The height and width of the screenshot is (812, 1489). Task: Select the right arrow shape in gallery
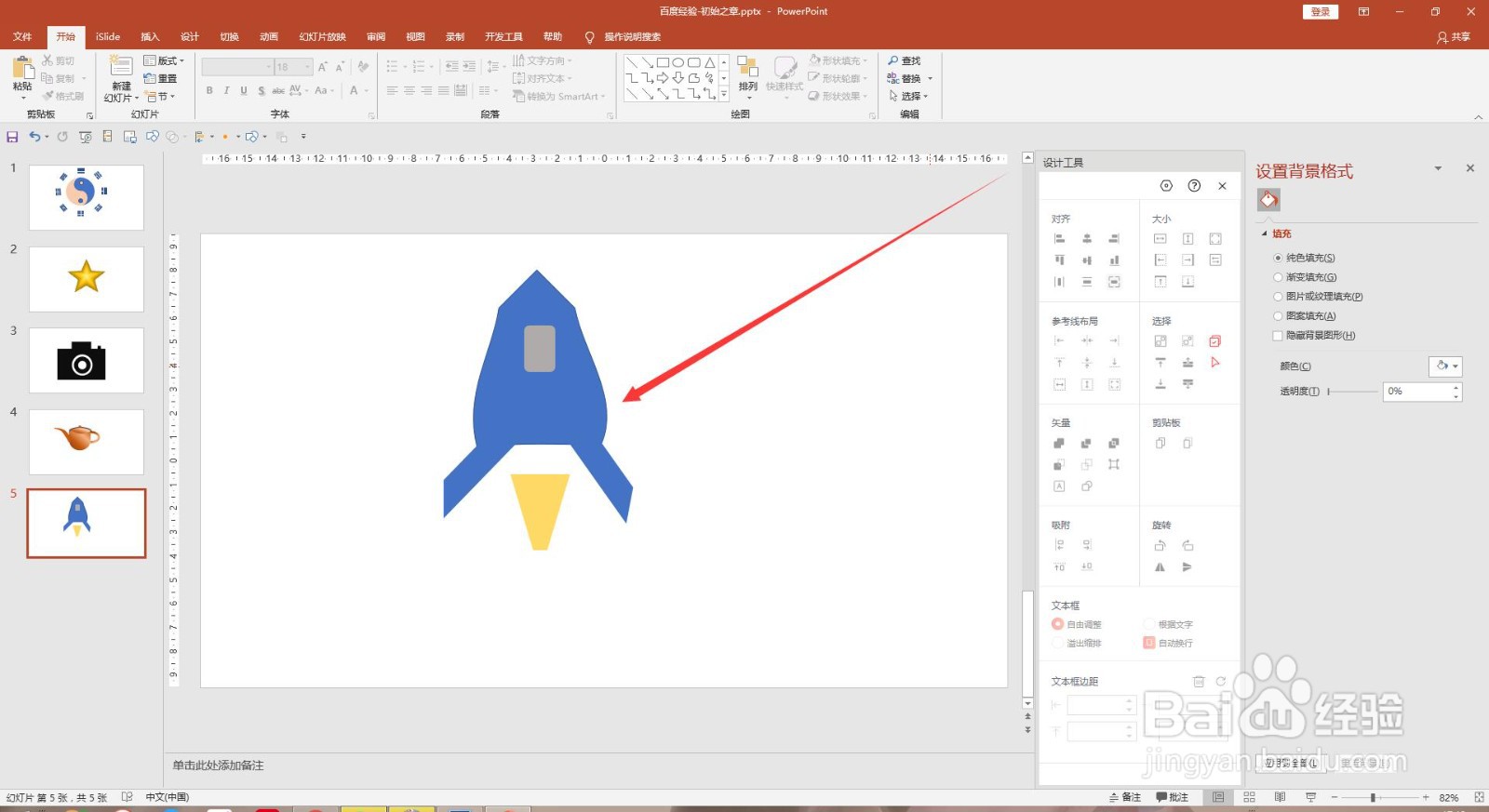click(663, 78)
